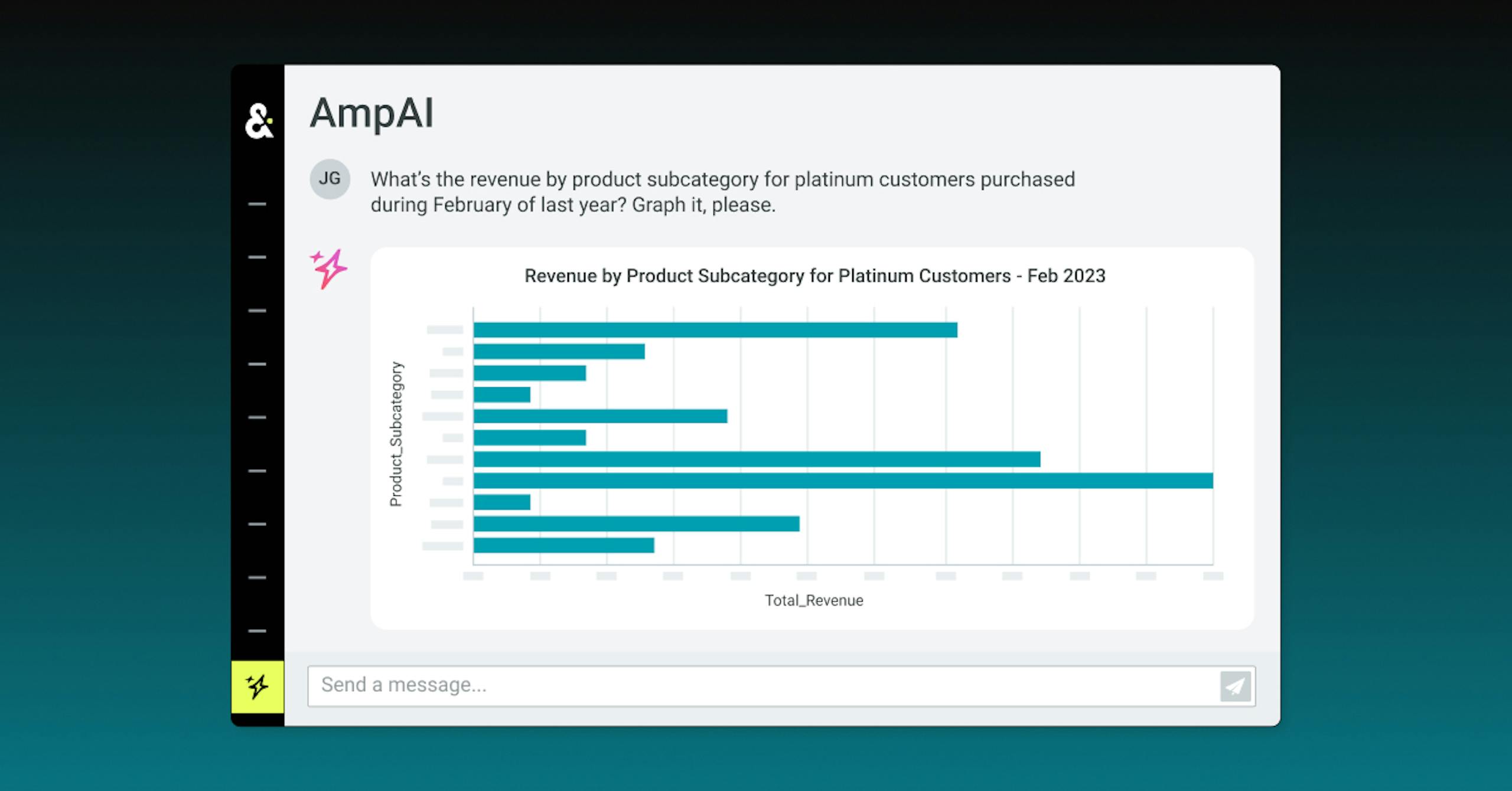This screenshot has width=1512, height=791.
Task: Click the ampersand logo in the sidebar
Action: coord(259,121)
